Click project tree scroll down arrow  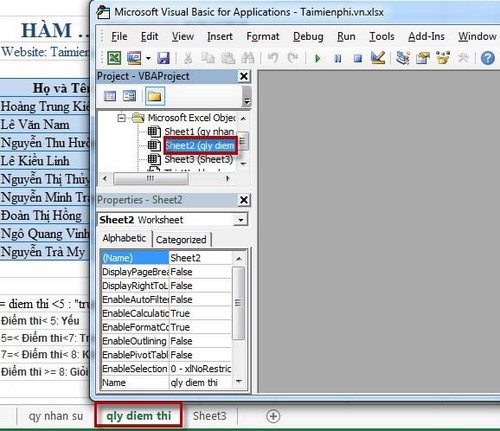(243, 164)
